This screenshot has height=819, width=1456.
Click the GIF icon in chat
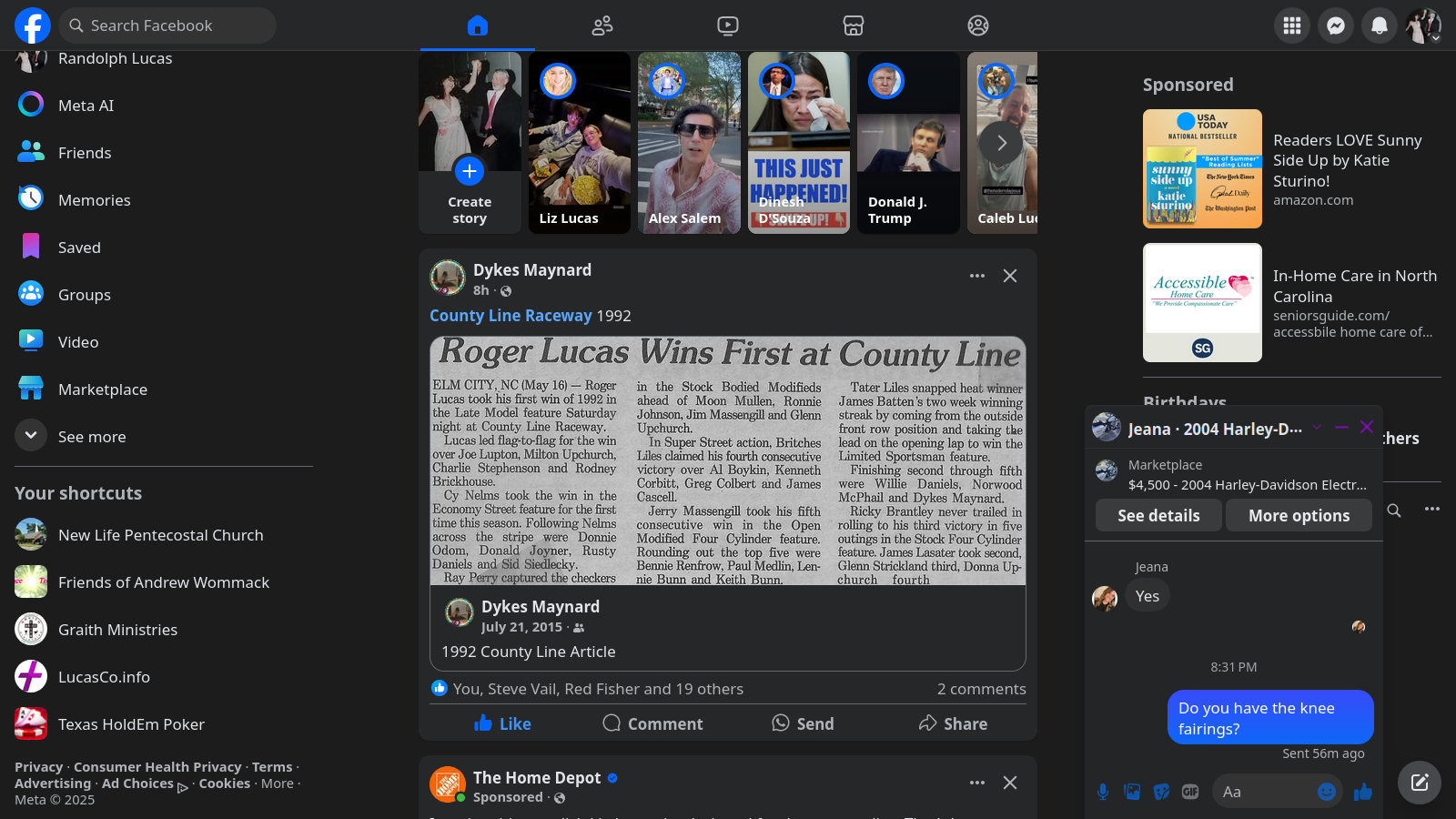pos(1189,792)
